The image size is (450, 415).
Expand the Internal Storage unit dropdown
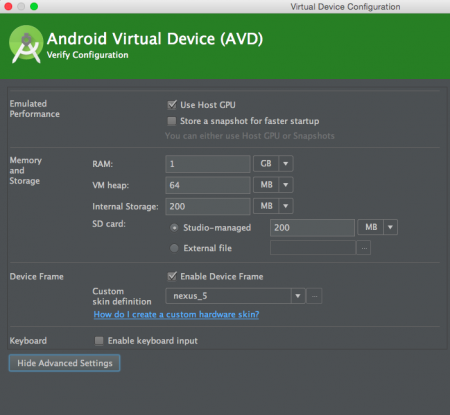pos(273,206)
